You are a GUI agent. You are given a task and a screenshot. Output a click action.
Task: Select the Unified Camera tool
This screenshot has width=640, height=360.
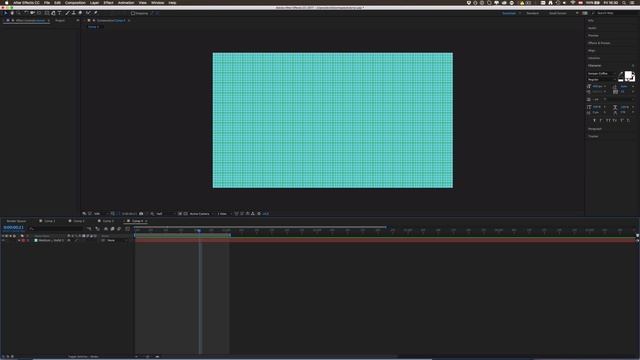(x=32, y=13)
